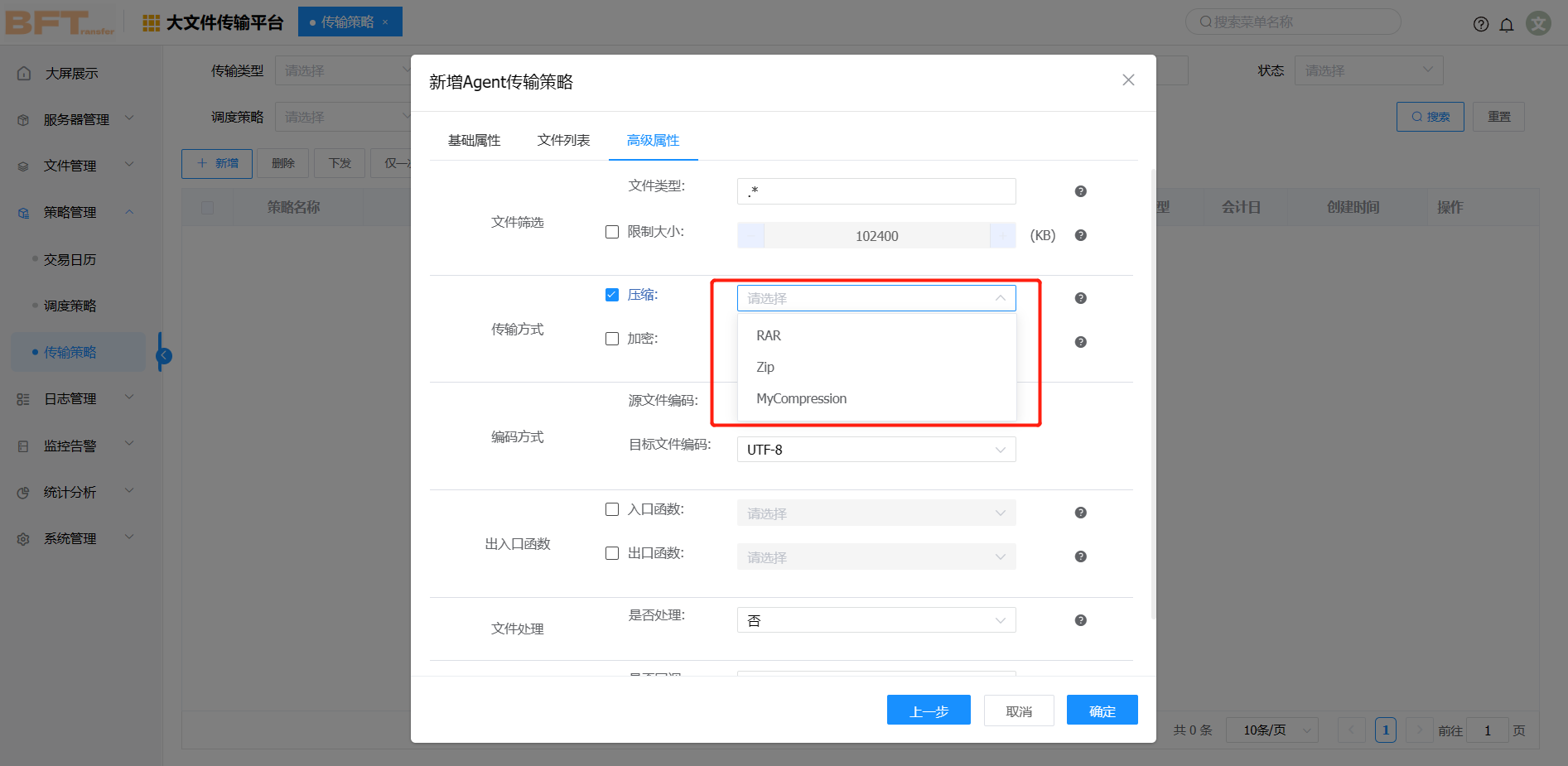Open the 目标文件编码 UTF-8 dropdown
Image resolution: width=1568 pixels, height=766 pixels.
[876, 450]
